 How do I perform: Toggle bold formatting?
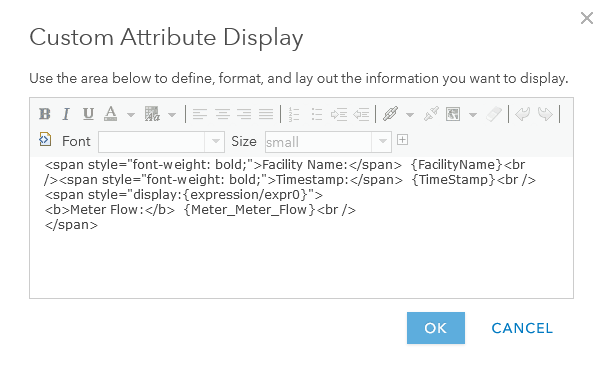(45, 114)
